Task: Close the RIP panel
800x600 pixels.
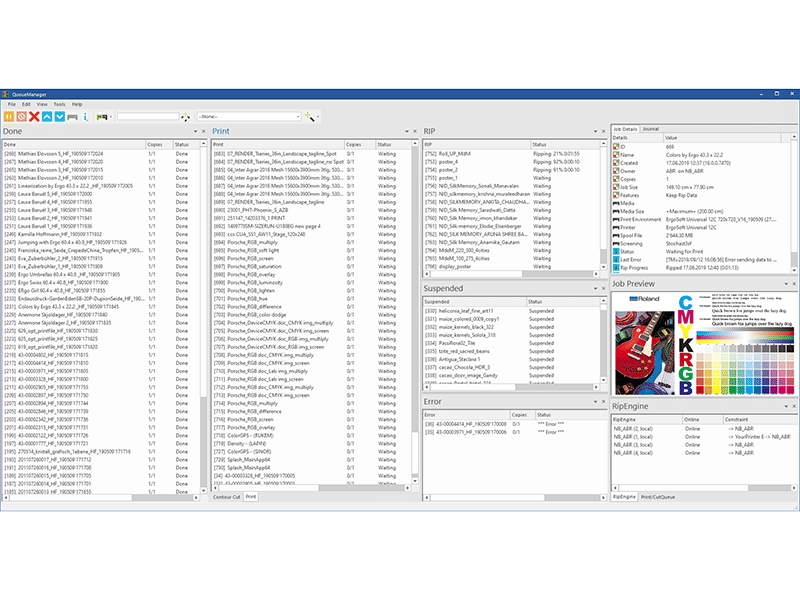Action: (603, 131)
